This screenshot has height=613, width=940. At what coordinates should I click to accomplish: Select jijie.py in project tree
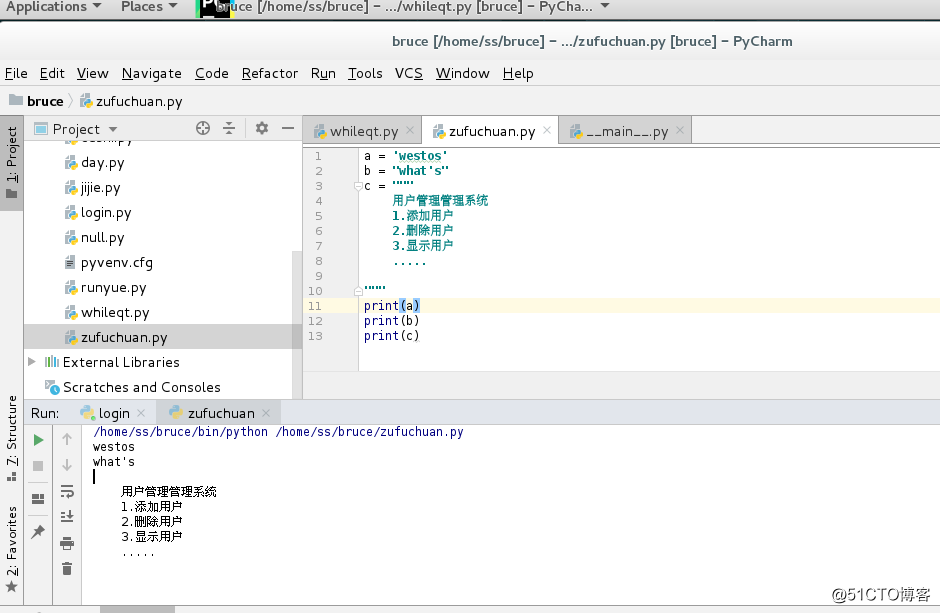coord(101,188)
